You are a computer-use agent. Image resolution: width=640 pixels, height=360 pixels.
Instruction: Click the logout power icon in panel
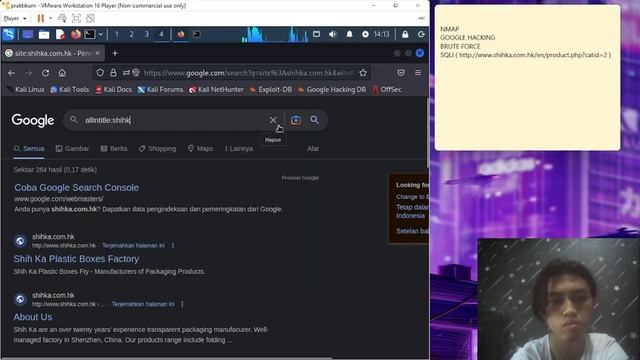tap(421, 34)
